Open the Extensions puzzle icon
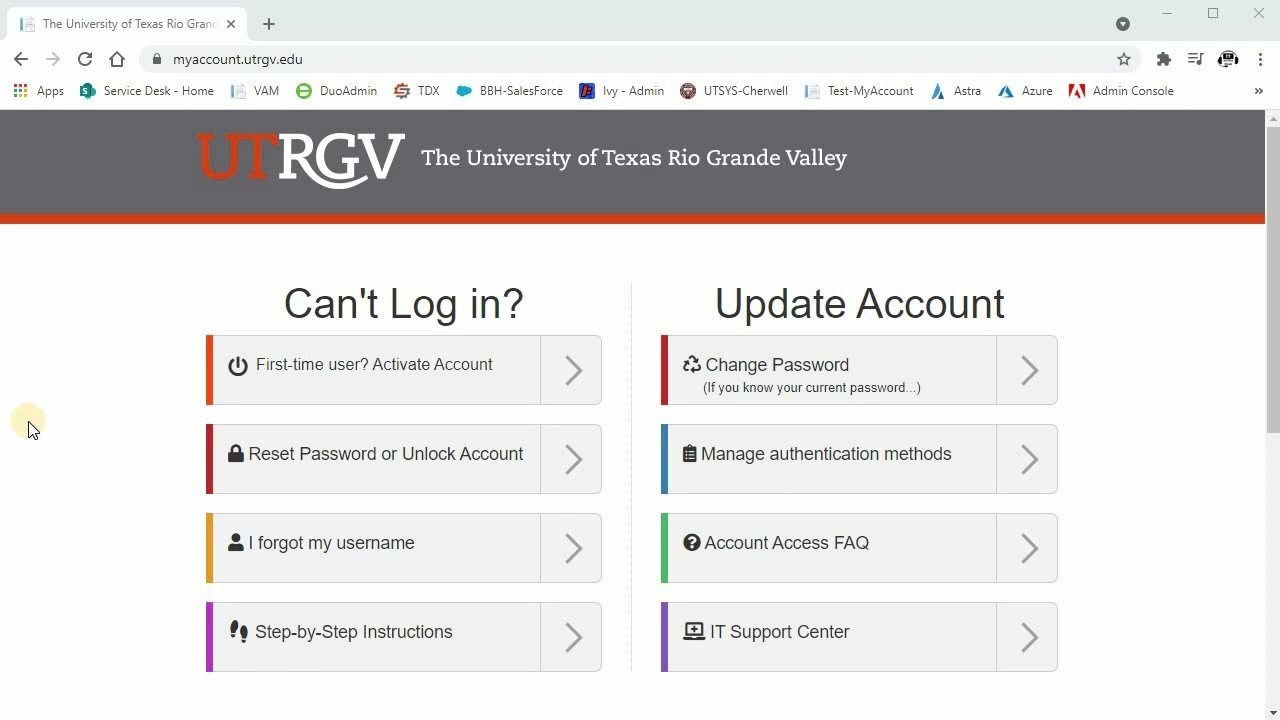The width and height of the screenshot is (1280, 720). pos(1163,59)
